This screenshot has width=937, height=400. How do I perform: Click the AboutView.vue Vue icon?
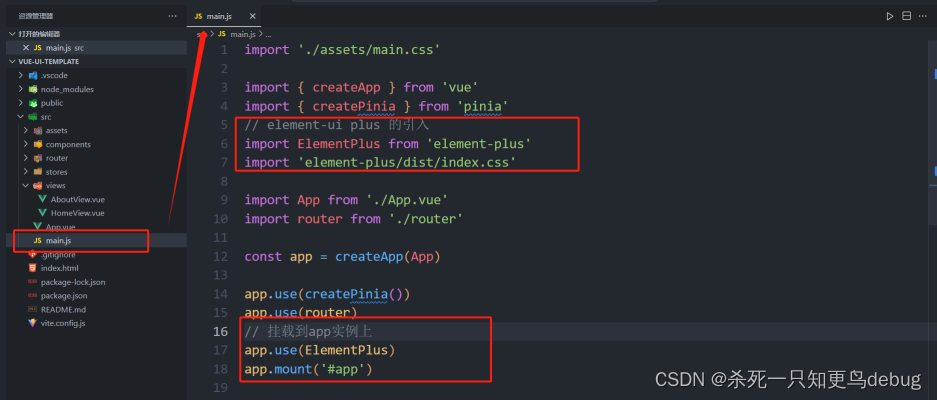[41, 199]
